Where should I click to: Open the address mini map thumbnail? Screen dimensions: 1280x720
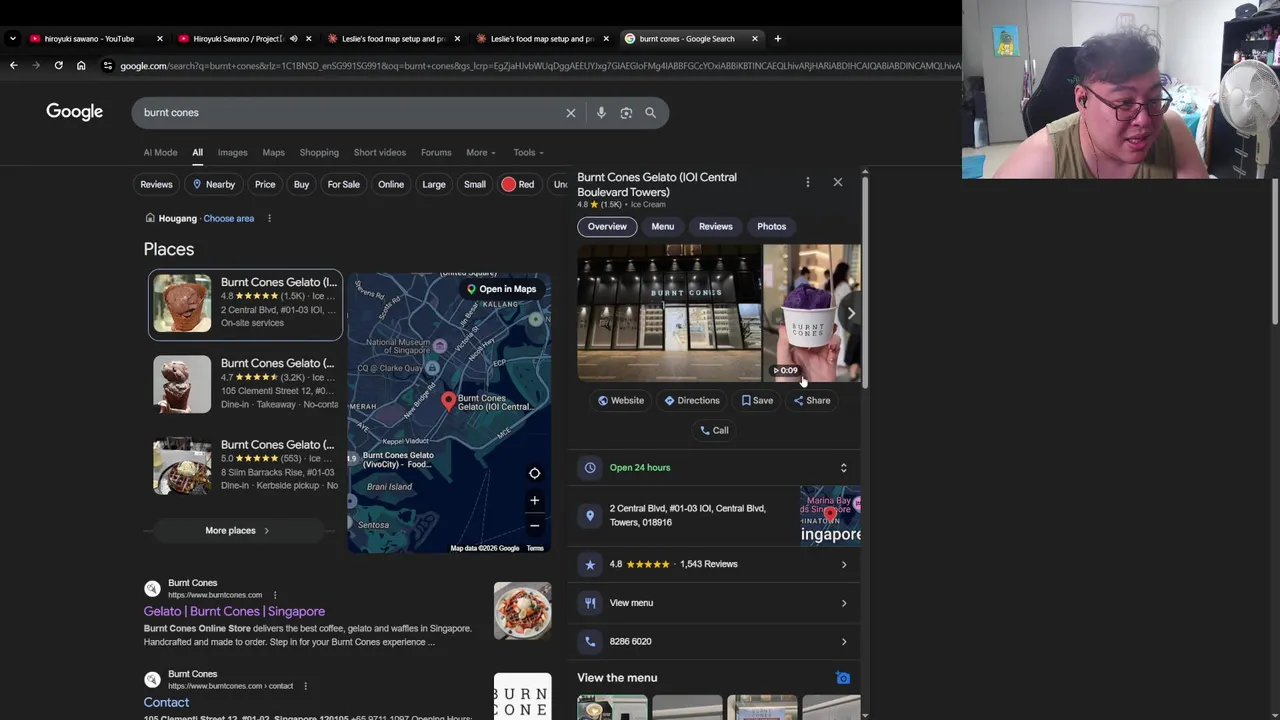[x=830, y=515]
